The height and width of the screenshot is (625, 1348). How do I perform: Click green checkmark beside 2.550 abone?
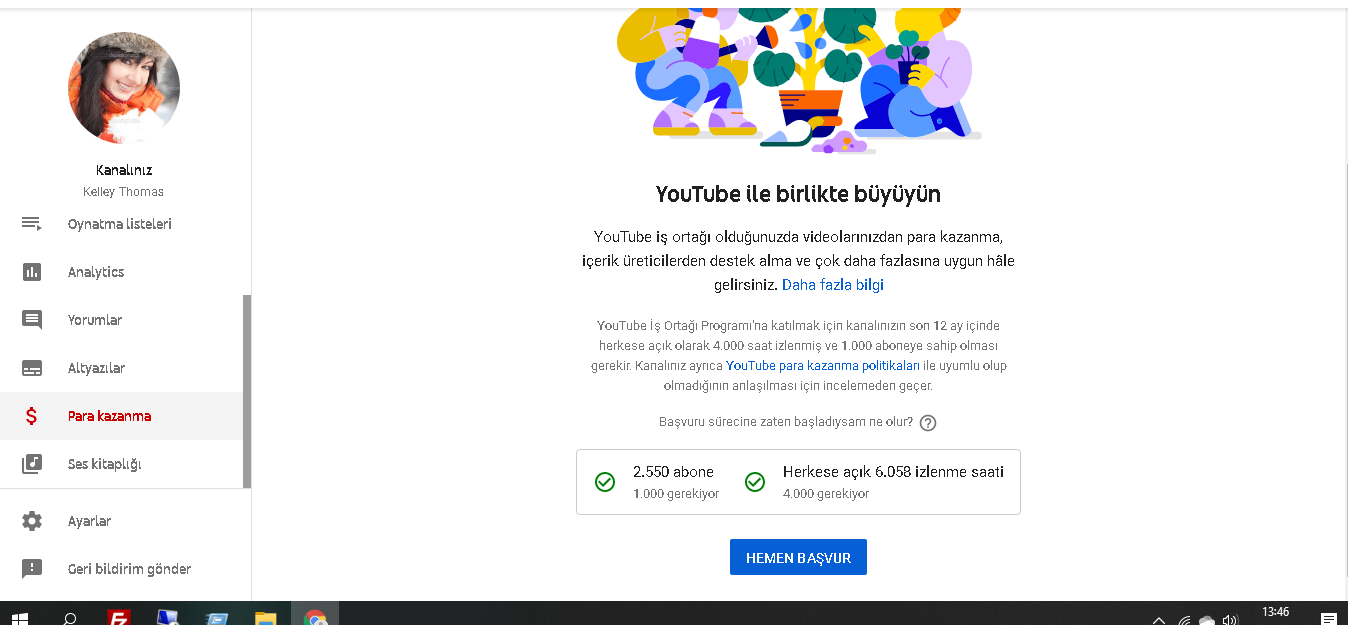605,482
